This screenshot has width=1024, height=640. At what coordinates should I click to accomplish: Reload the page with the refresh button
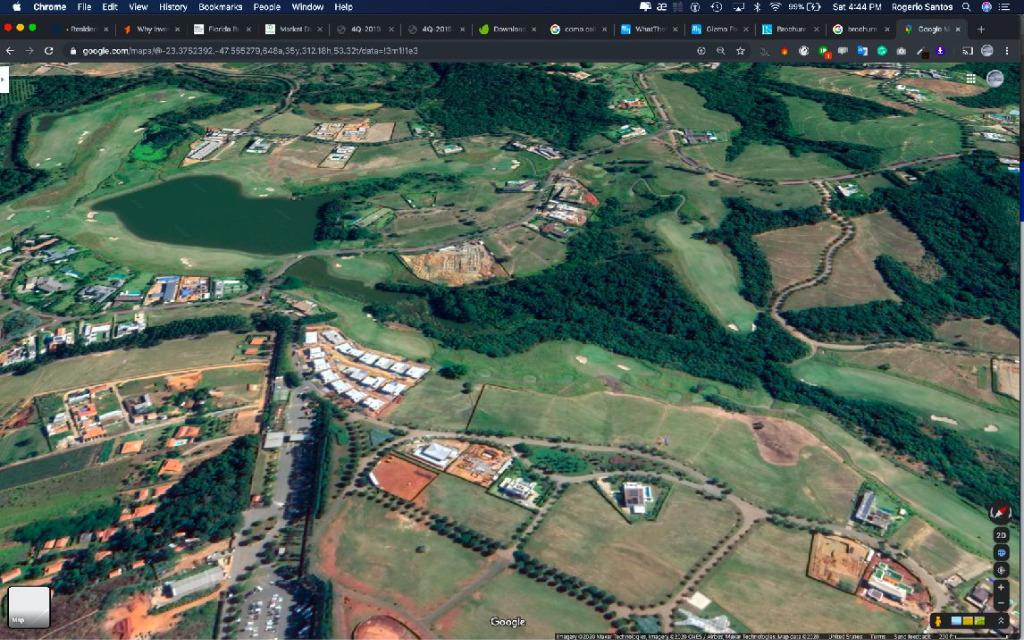pyautogui.click(x=47, y=50)
